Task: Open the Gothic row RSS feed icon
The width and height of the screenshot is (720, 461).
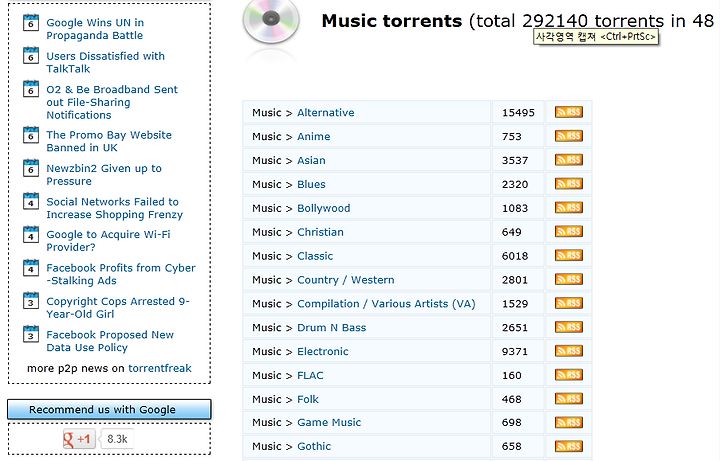Action: tap(568, 446)
